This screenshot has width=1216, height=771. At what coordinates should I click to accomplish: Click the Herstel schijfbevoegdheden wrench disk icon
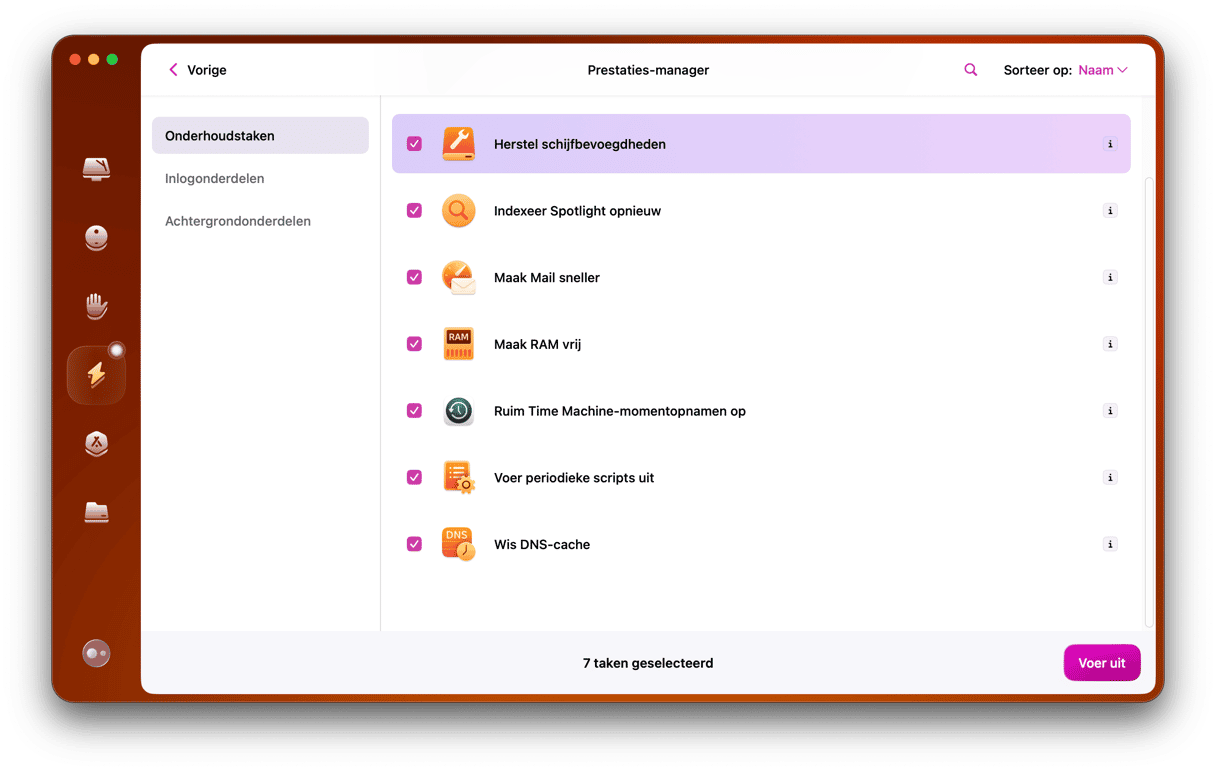tap(458, 144)
